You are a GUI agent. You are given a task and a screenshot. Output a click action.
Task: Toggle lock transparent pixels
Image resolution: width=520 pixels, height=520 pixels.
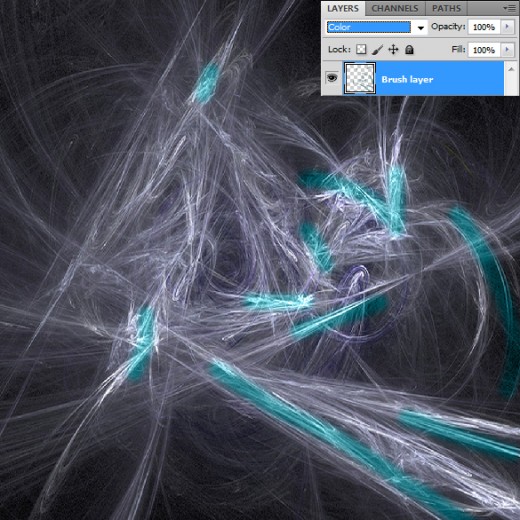coord(361,50)
